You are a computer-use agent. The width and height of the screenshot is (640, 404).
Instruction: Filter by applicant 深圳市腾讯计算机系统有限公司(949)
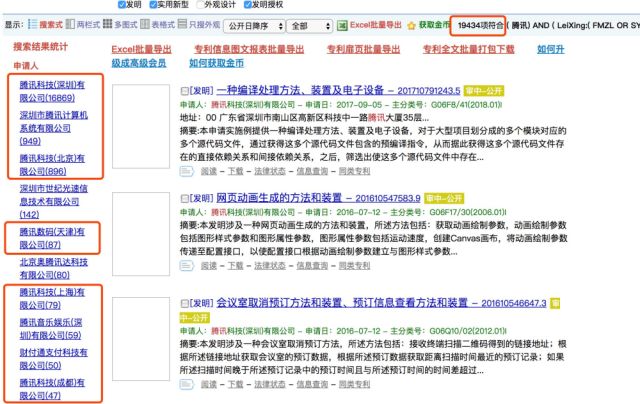coord(53,128)
